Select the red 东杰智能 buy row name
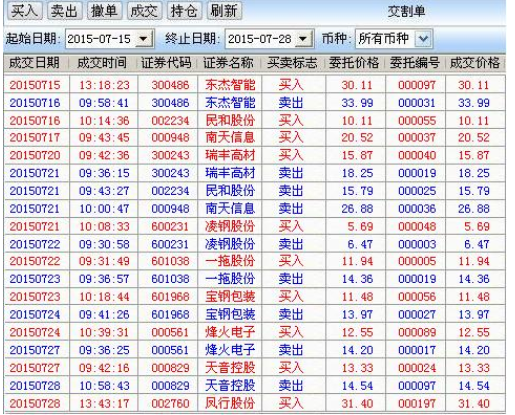 point(230,85)
